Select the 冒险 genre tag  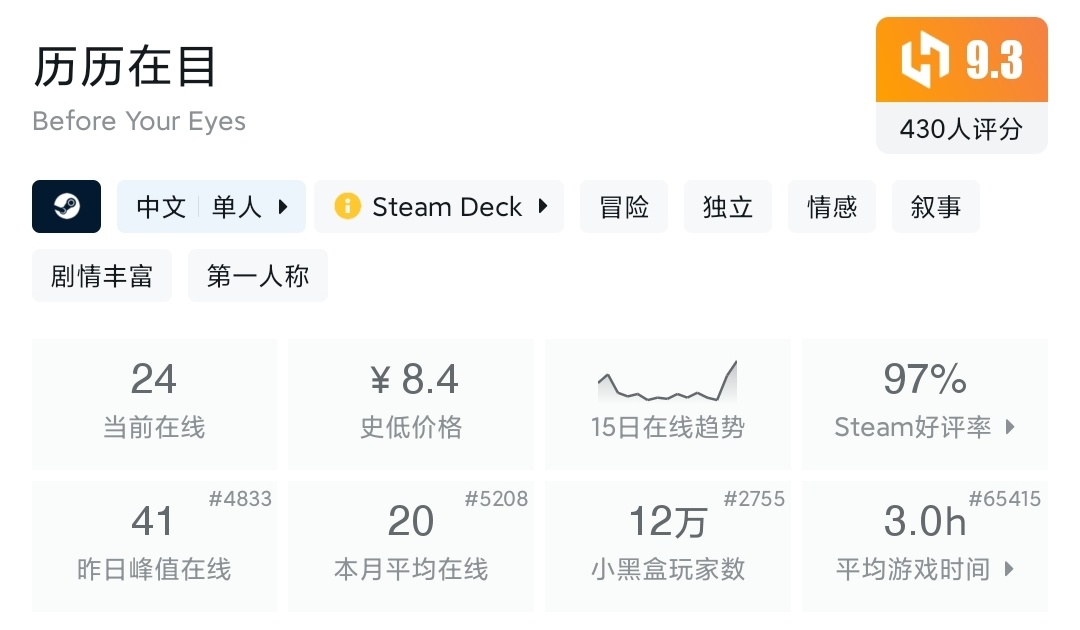[624, 207]
